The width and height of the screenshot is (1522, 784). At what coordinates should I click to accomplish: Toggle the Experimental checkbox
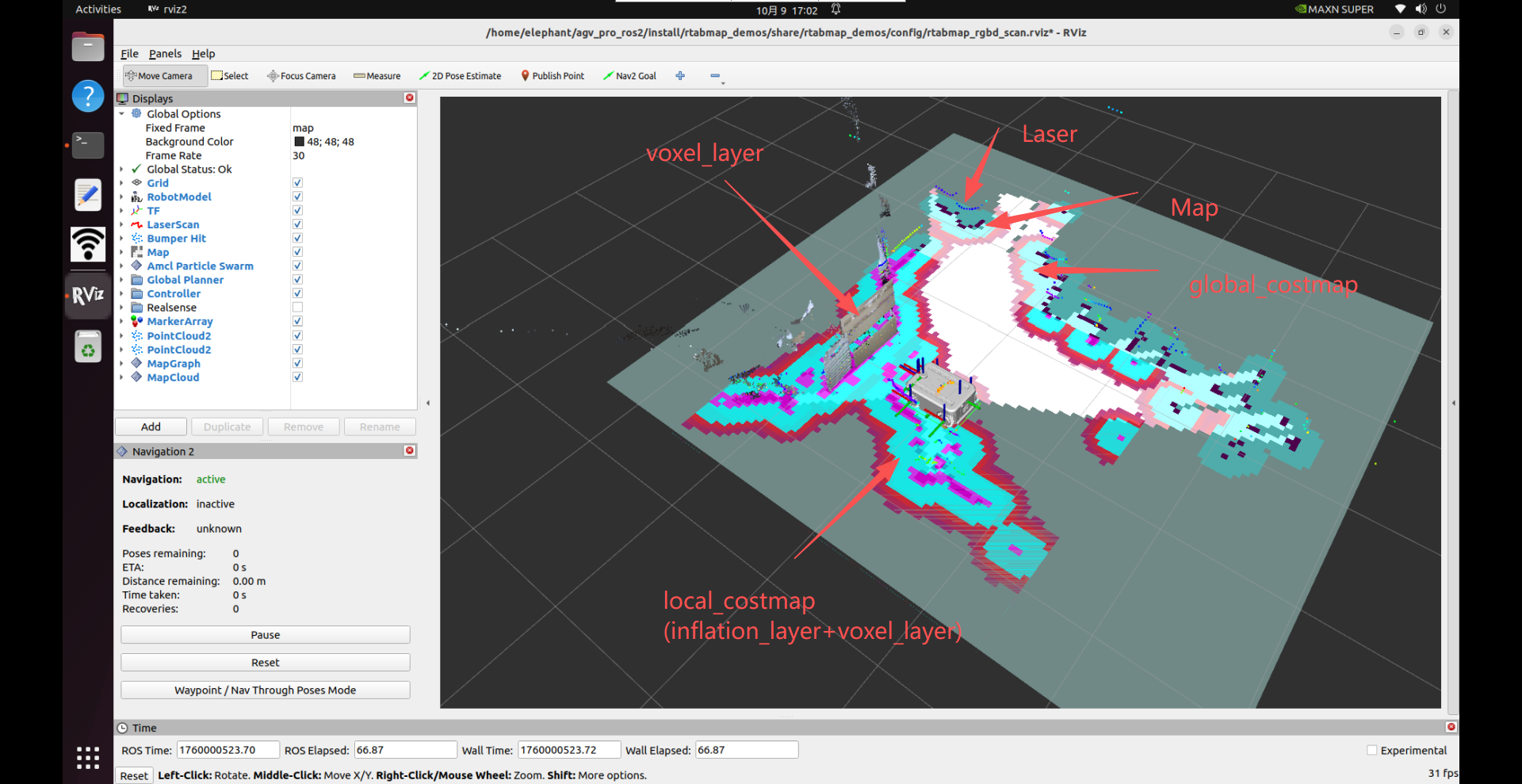[1371, 750]
